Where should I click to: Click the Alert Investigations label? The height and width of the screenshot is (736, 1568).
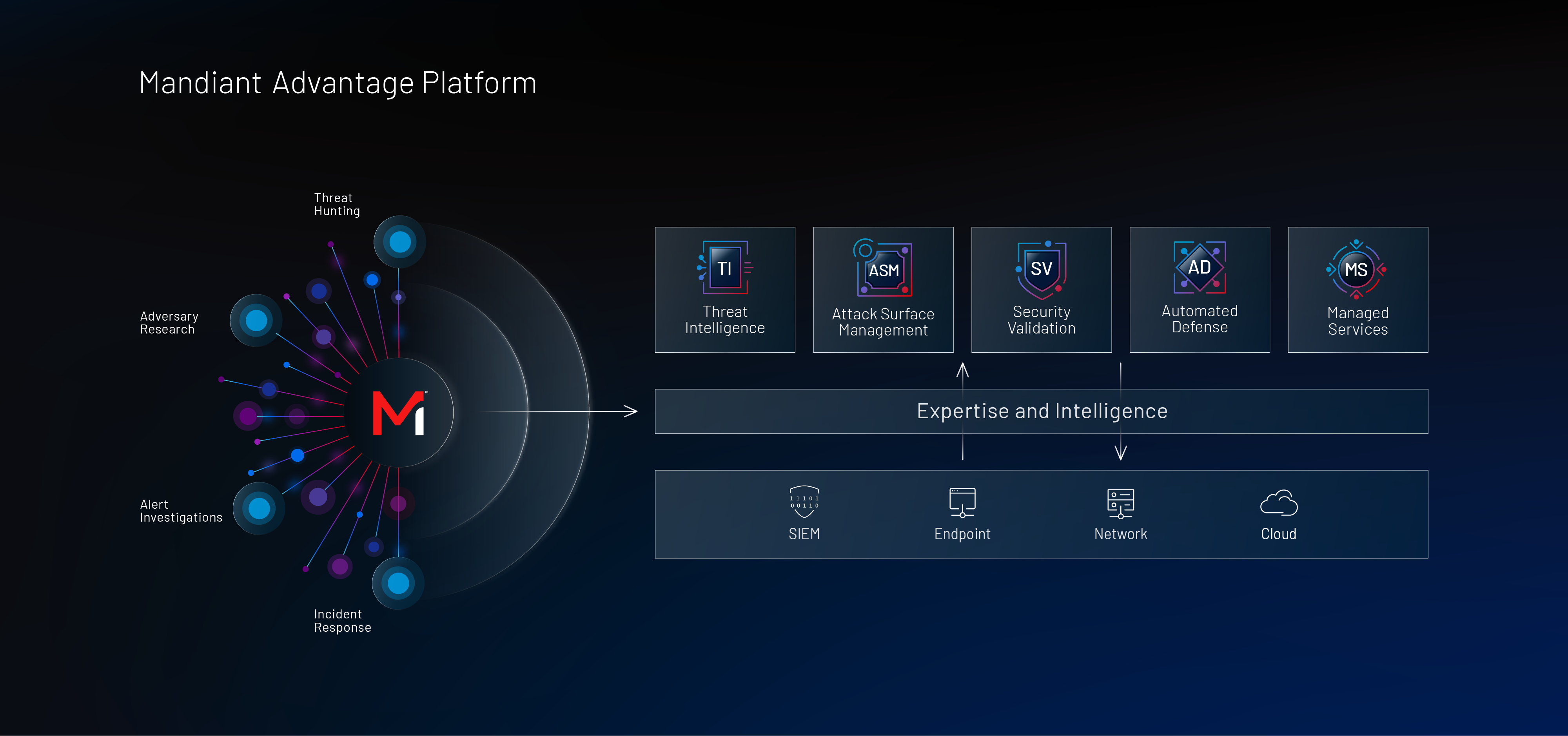[x=181, y=511]
